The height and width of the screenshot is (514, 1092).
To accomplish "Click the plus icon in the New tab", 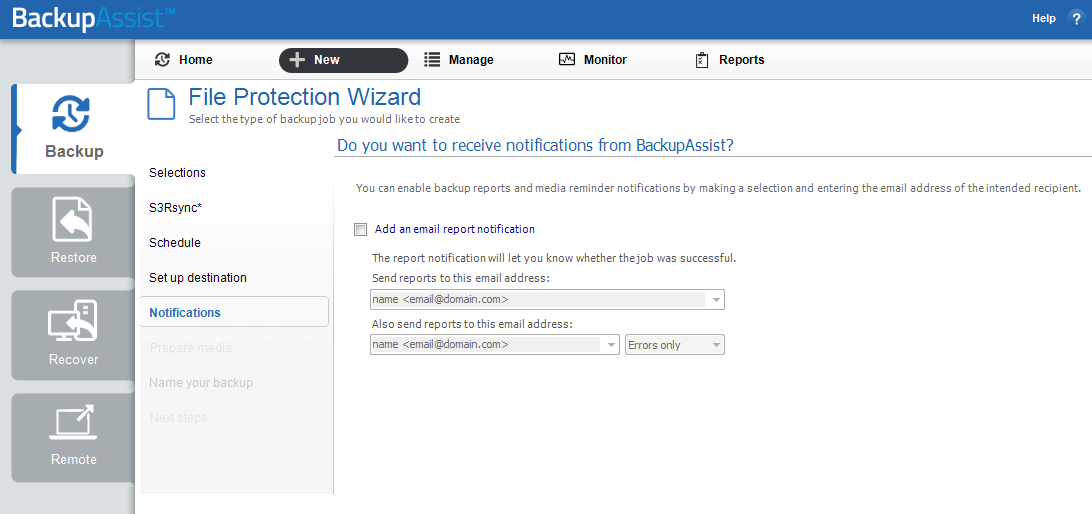I will click(297, 60).
